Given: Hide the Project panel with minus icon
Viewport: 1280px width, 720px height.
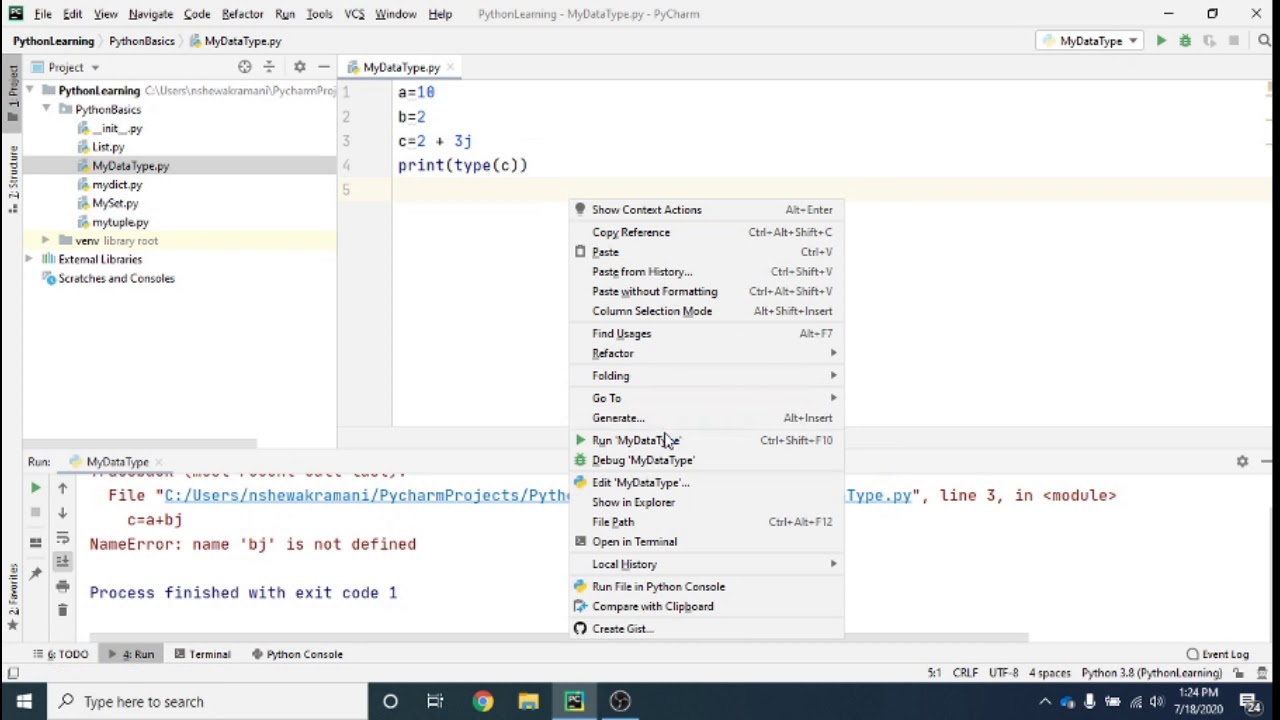Looking at the screenshot, I should tap(323, 67).
